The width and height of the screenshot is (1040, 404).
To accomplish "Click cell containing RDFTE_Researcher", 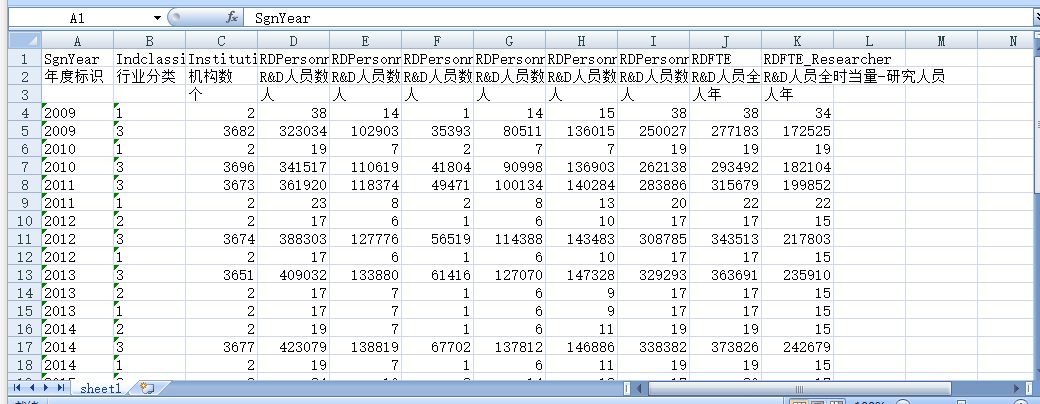I will pyautogui.click(x=797, y=59).
